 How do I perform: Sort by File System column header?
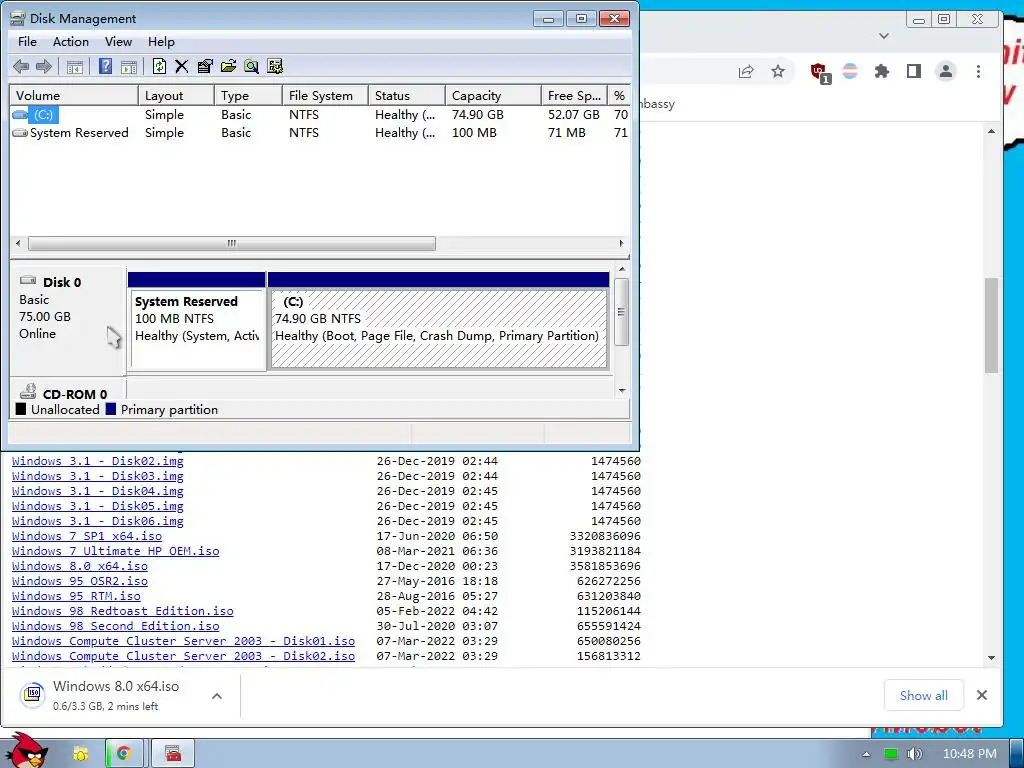coord(325,95)
